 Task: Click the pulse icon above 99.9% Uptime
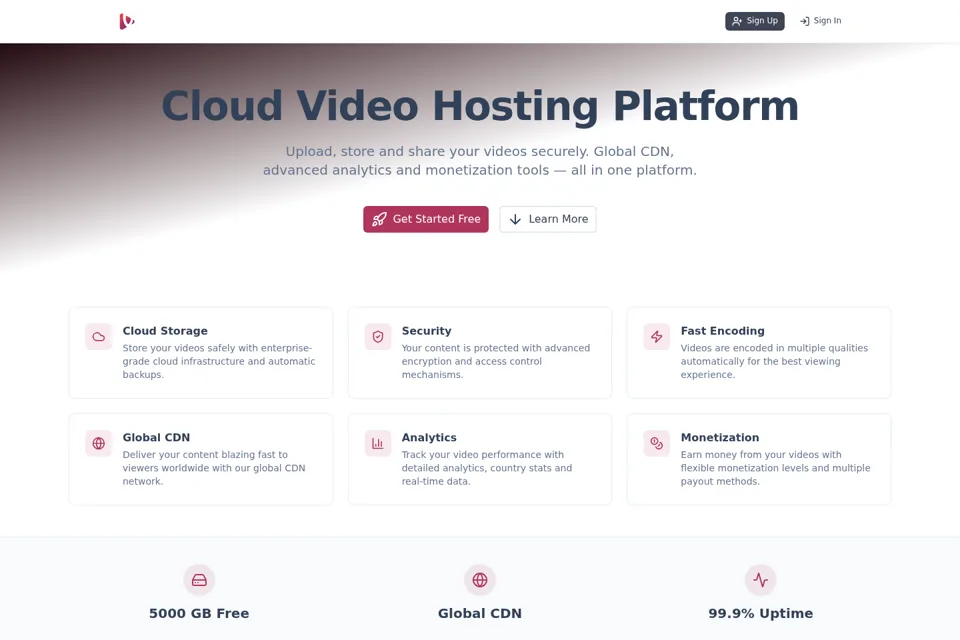[x=760, y=580]
